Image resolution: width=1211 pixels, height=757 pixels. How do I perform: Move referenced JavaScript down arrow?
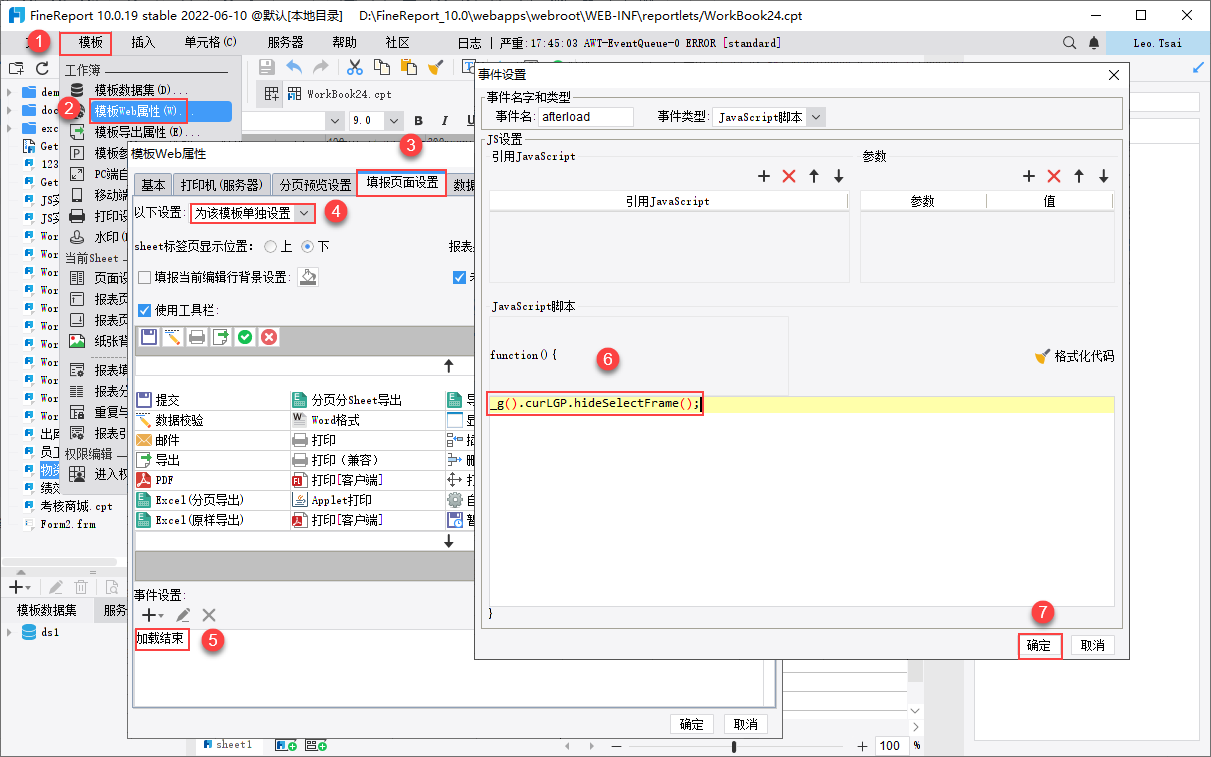(x=839, y=176)
